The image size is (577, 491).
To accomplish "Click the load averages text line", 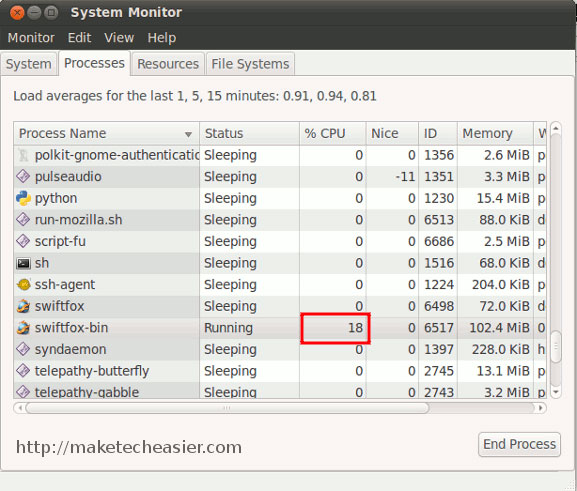I will tap(195, 96).
